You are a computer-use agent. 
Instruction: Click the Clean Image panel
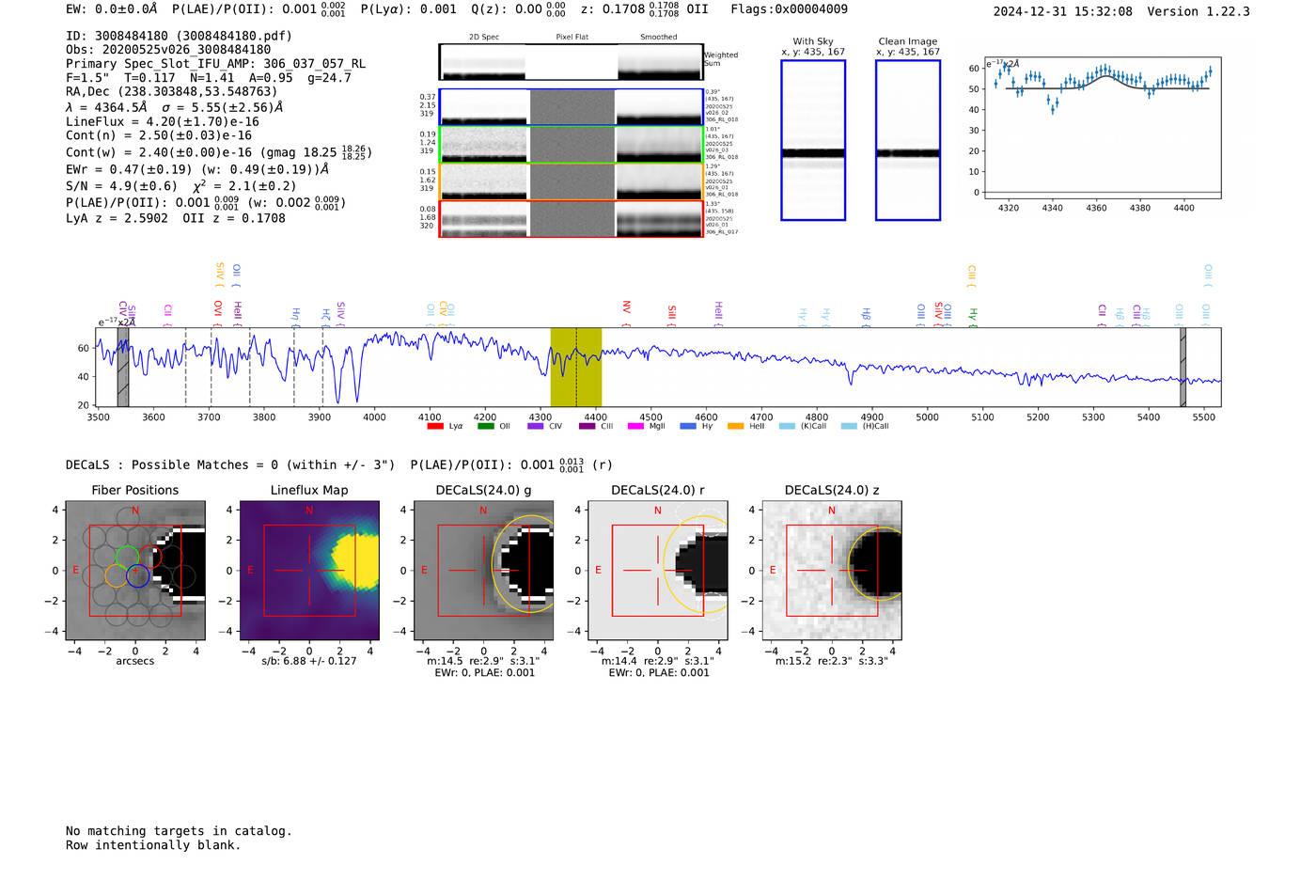908,140
